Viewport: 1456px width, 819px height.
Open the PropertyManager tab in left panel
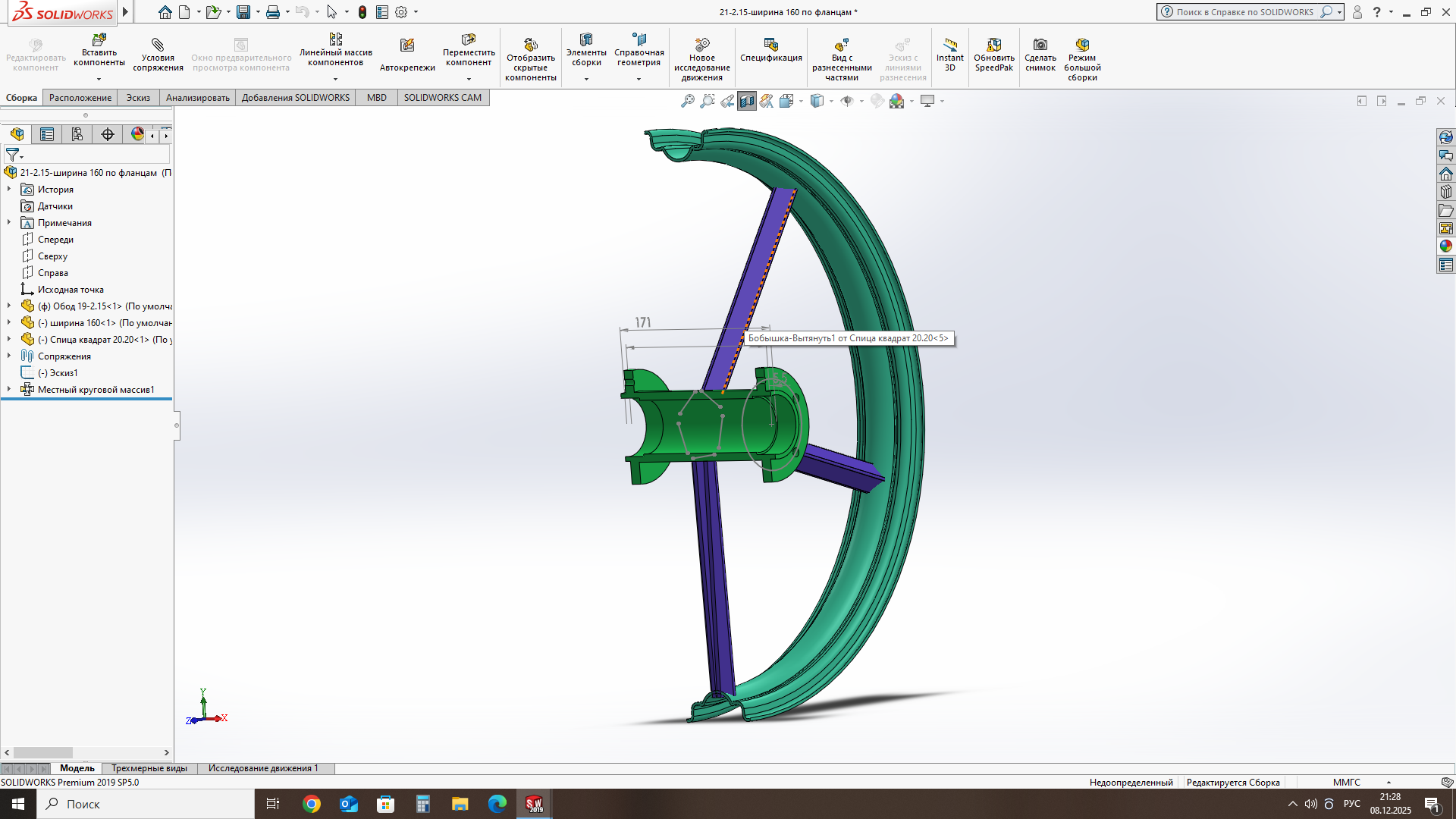[x=47, y=134]
